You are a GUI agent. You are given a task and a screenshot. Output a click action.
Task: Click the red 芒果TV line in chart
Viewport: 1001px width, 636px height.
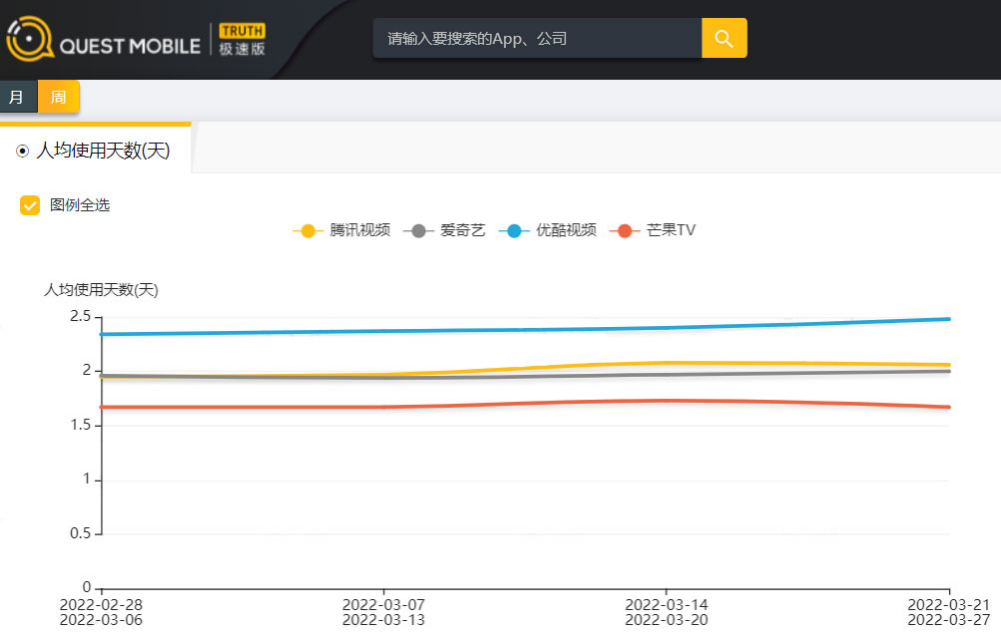525,405
